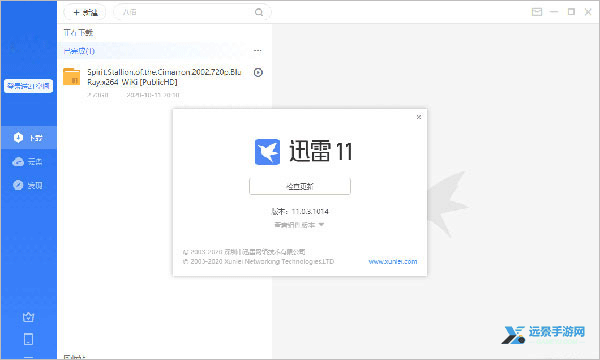Minimize the Xunlei window

tap(554, 12)
